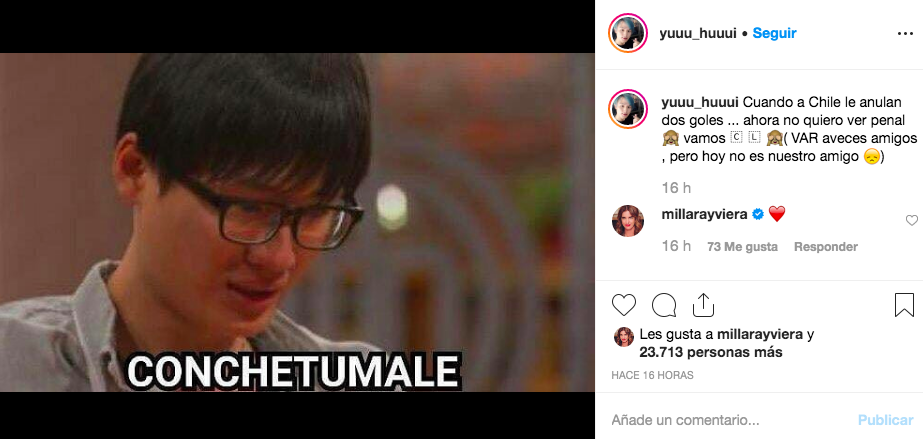Click millarayviera's verified blue badge
This screenshot has width=923, height=439.
pos(758,215)
